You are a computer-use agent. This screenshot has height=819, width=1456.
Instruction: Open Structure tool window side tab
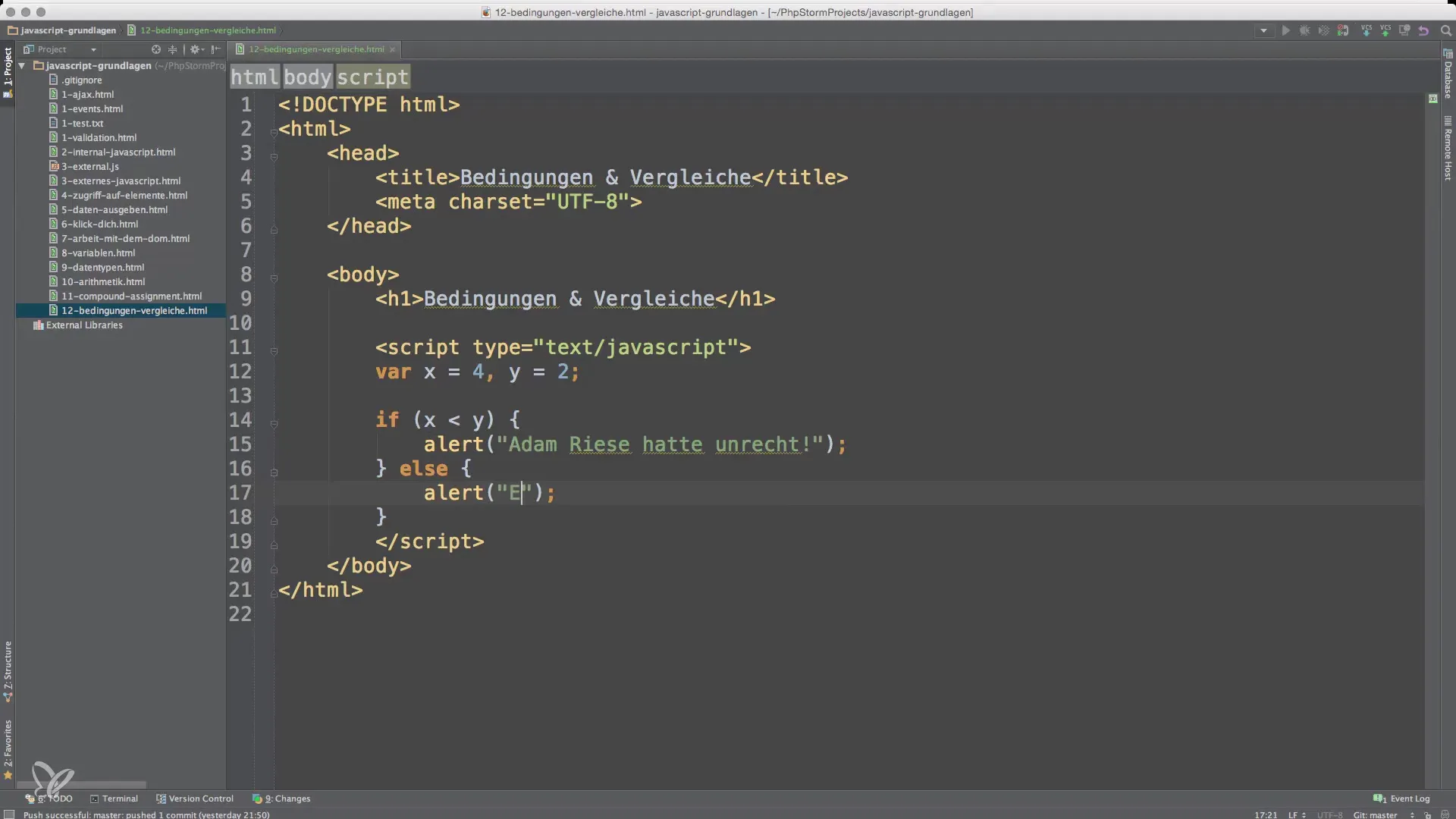tap(8, 671)
